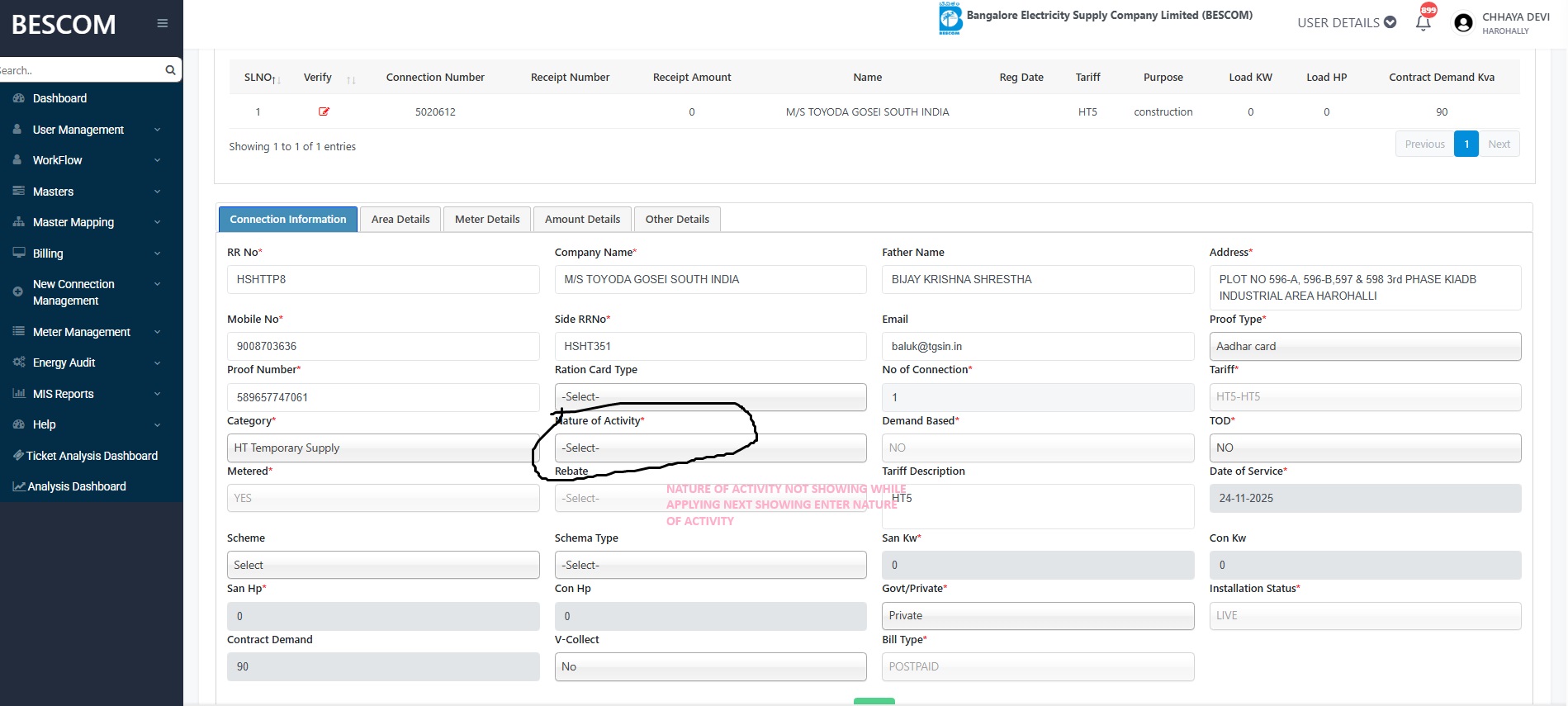
Task: Open the USER DETAILS dropdown
Action: click(1347, 23)
